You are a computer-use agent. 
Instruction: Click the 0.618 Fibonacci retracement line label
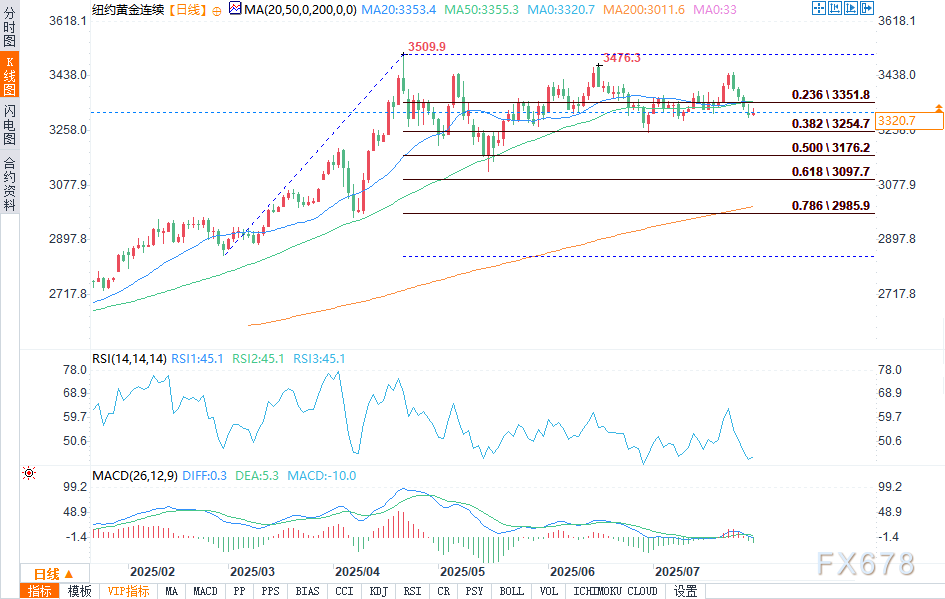[x=831, y=173]
